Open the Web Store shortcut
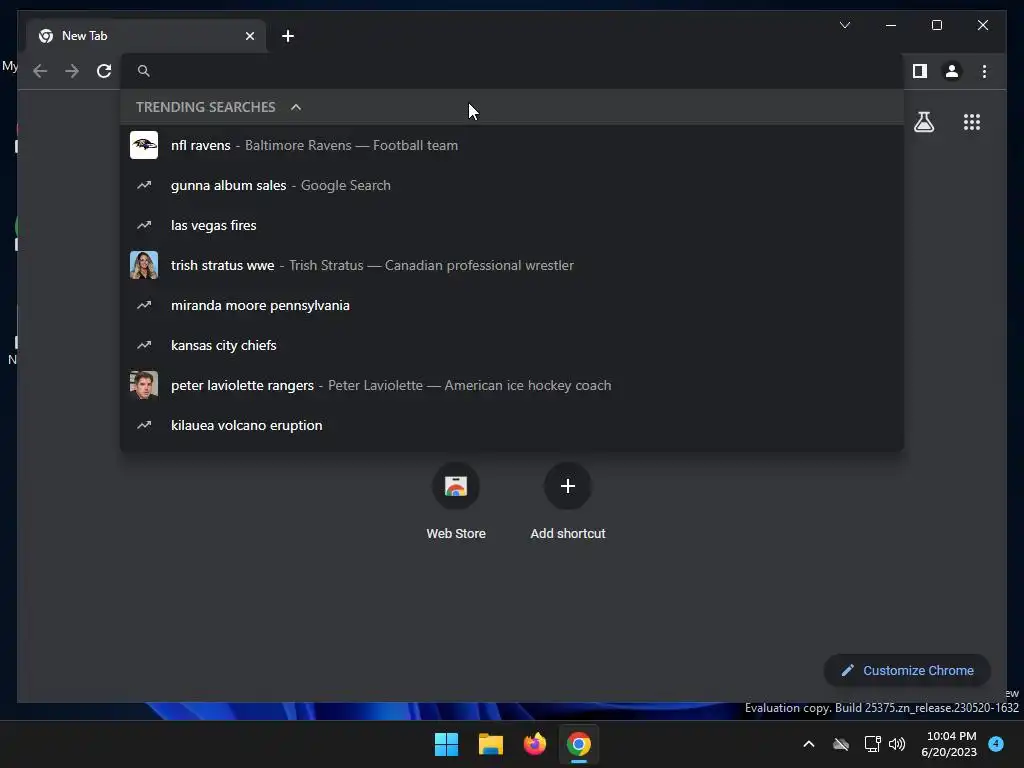The width and height of the screenshot is (1024, 768). click(456, 502)
